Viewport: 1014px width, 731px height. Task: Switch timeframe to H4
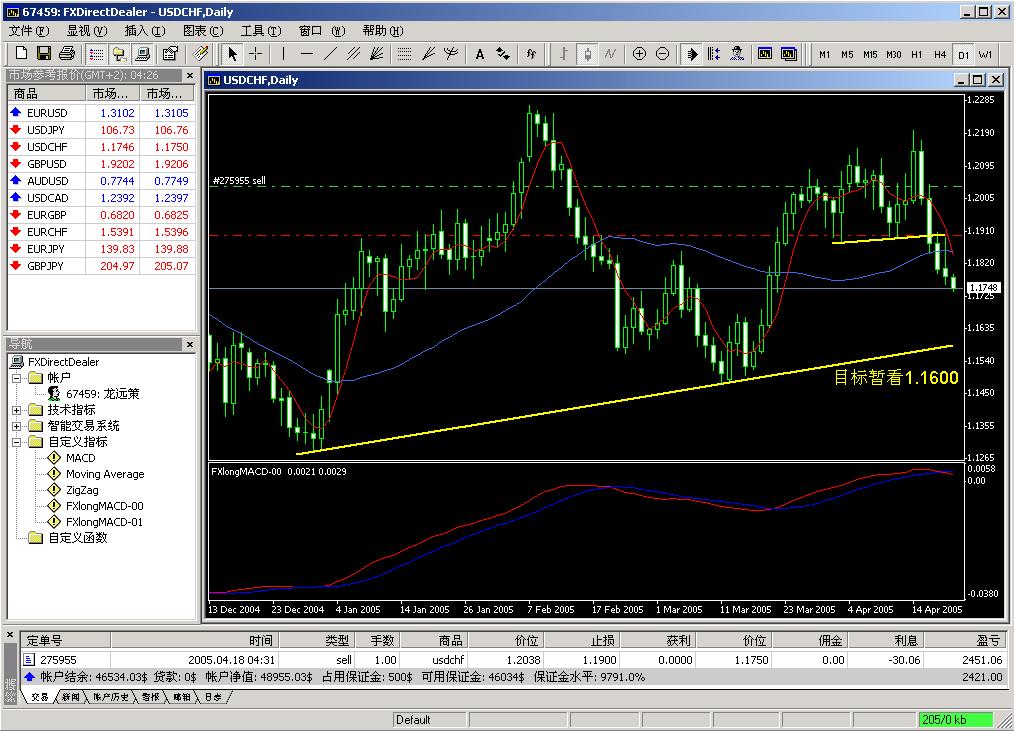[940, 54]
